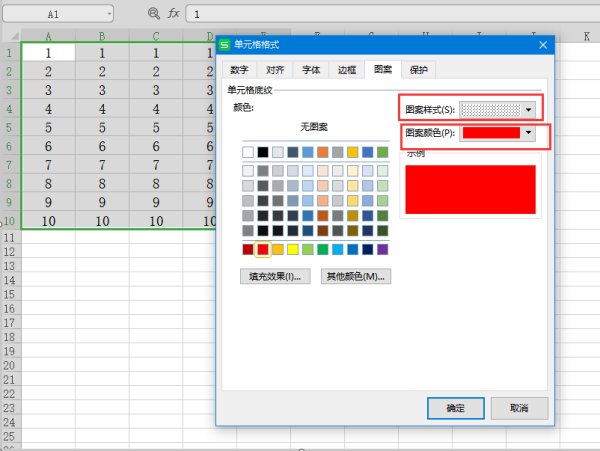Click cell A7 containing 7
The width and height of the screenshot is (600, 451).
click(x=48, y=165)
